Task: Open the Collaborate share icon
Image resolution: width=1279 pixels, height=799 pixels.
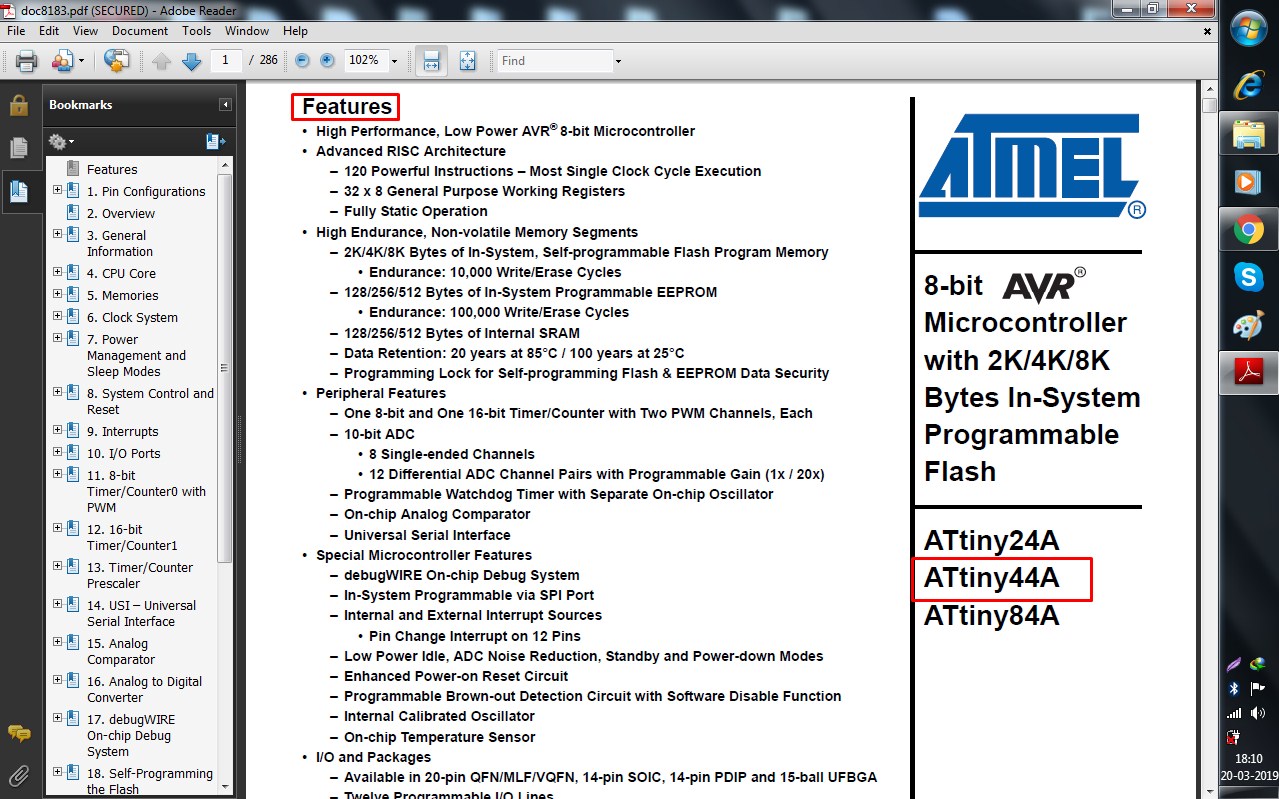Action: click(62, 61)
